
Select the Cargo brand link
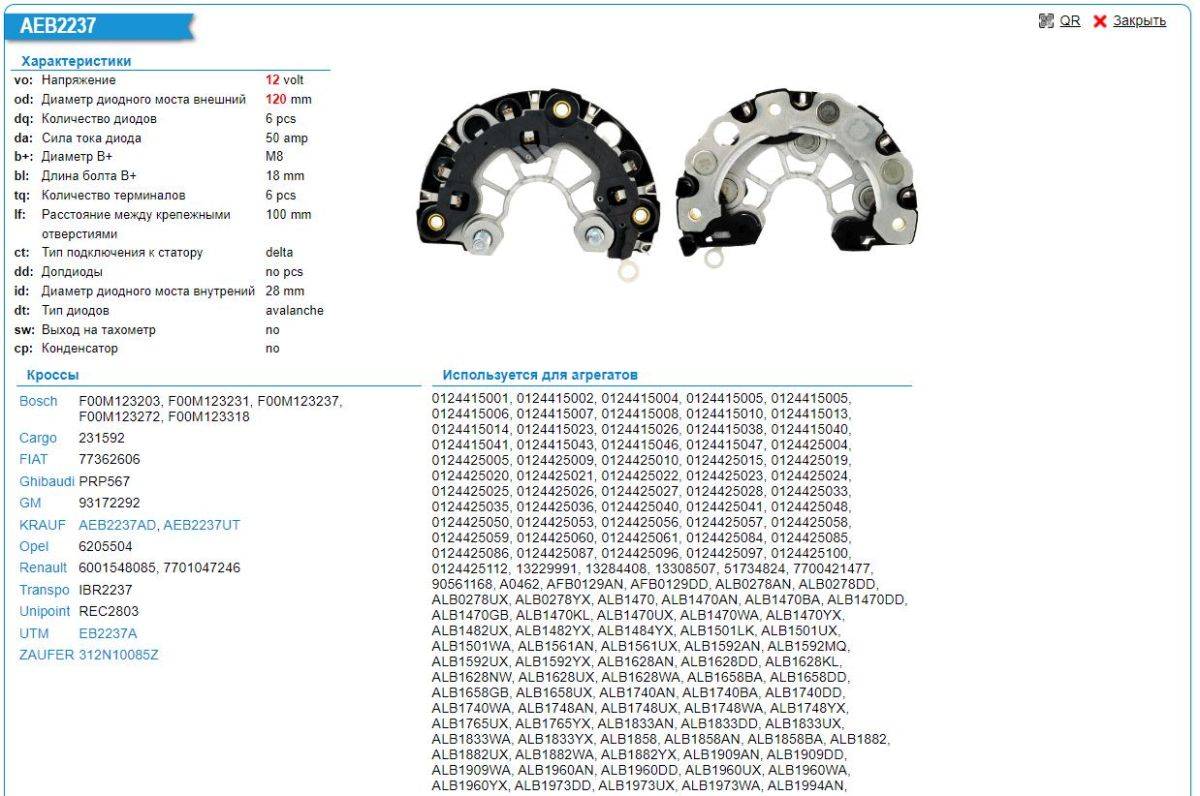(x=38, y=438)
